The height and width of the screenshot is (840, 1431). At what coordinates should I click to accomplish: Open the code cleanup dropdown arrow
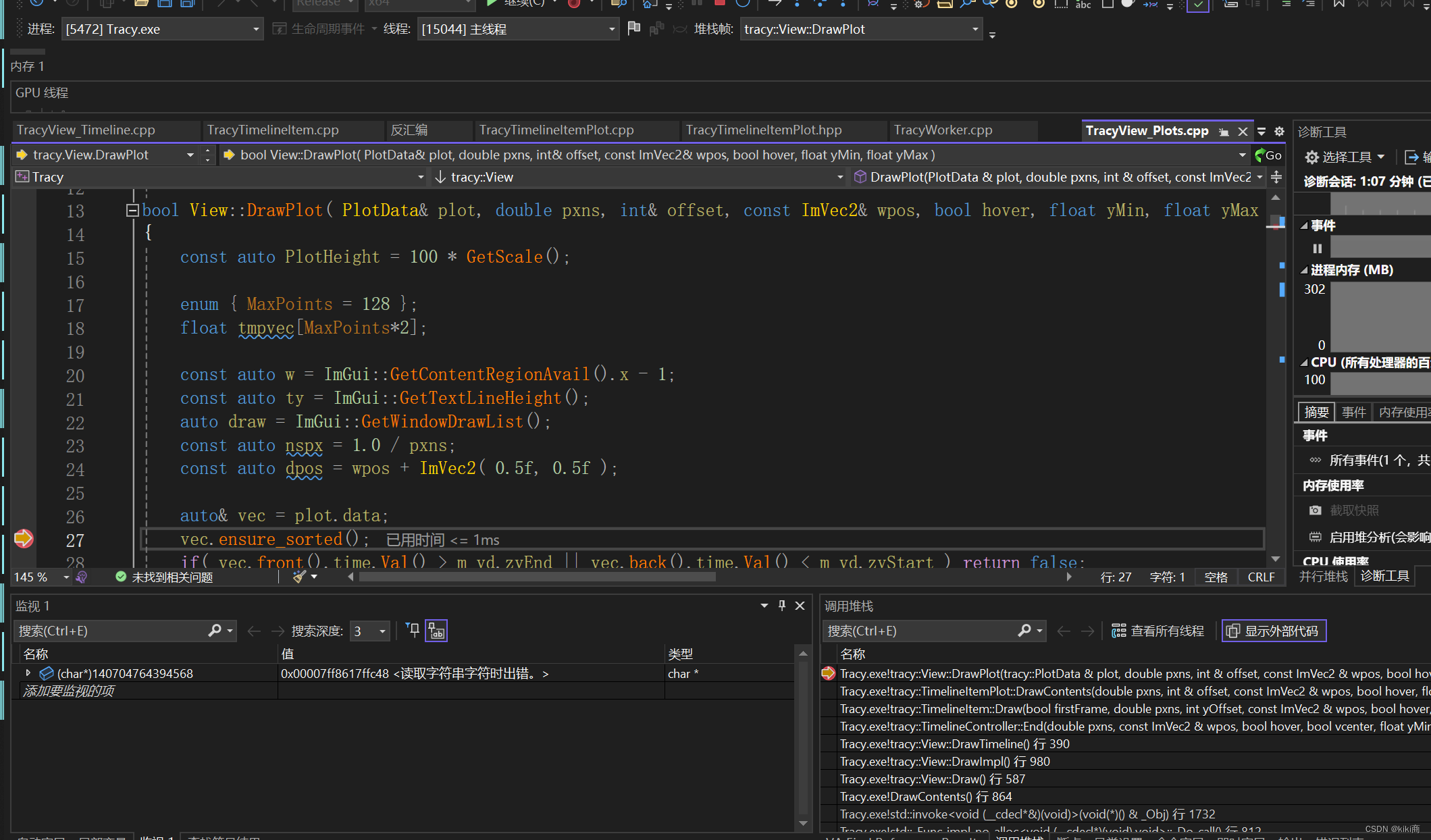(314, 577)
